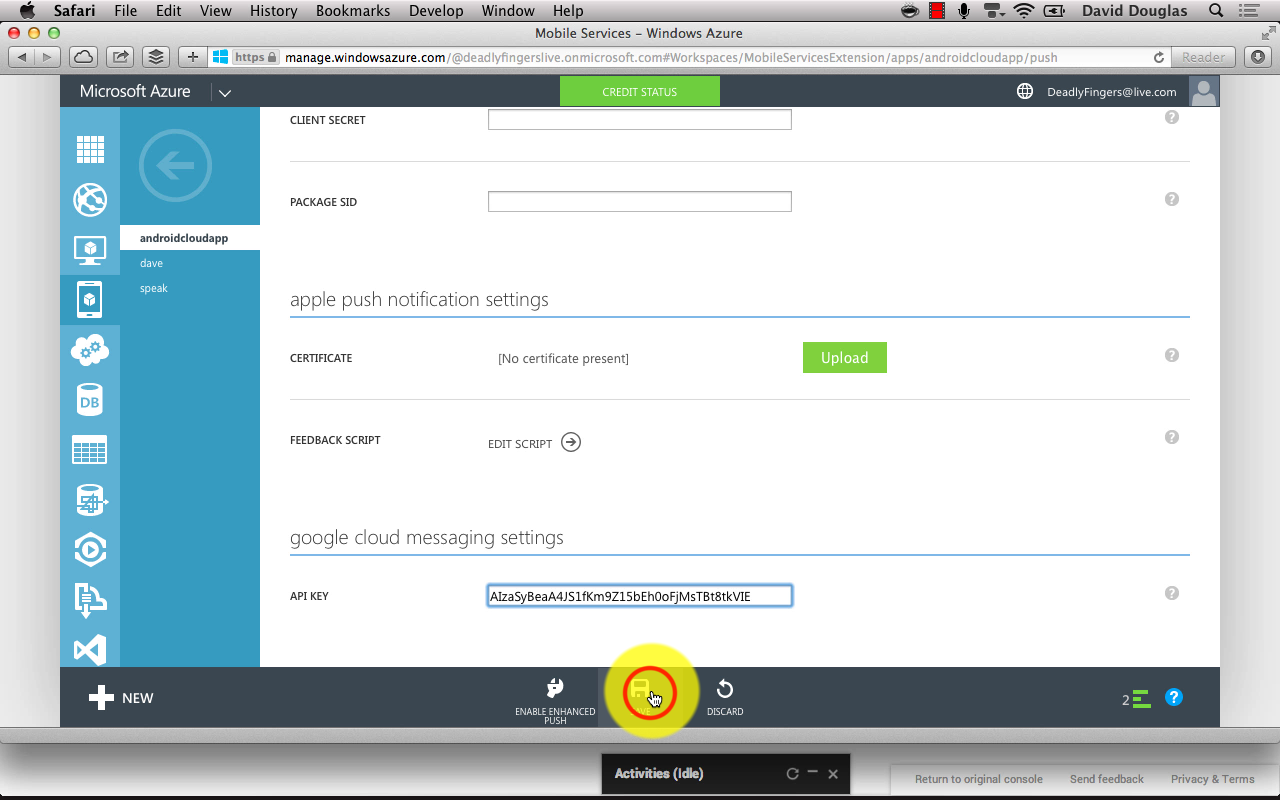Open blue help icon in command bar
The height and width of the screenshot is (800, 1280).
(1174, 697)
